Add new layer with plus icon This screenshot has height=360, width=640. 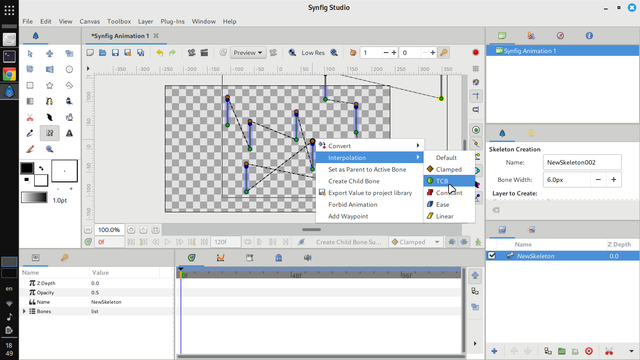coord(494,351)
